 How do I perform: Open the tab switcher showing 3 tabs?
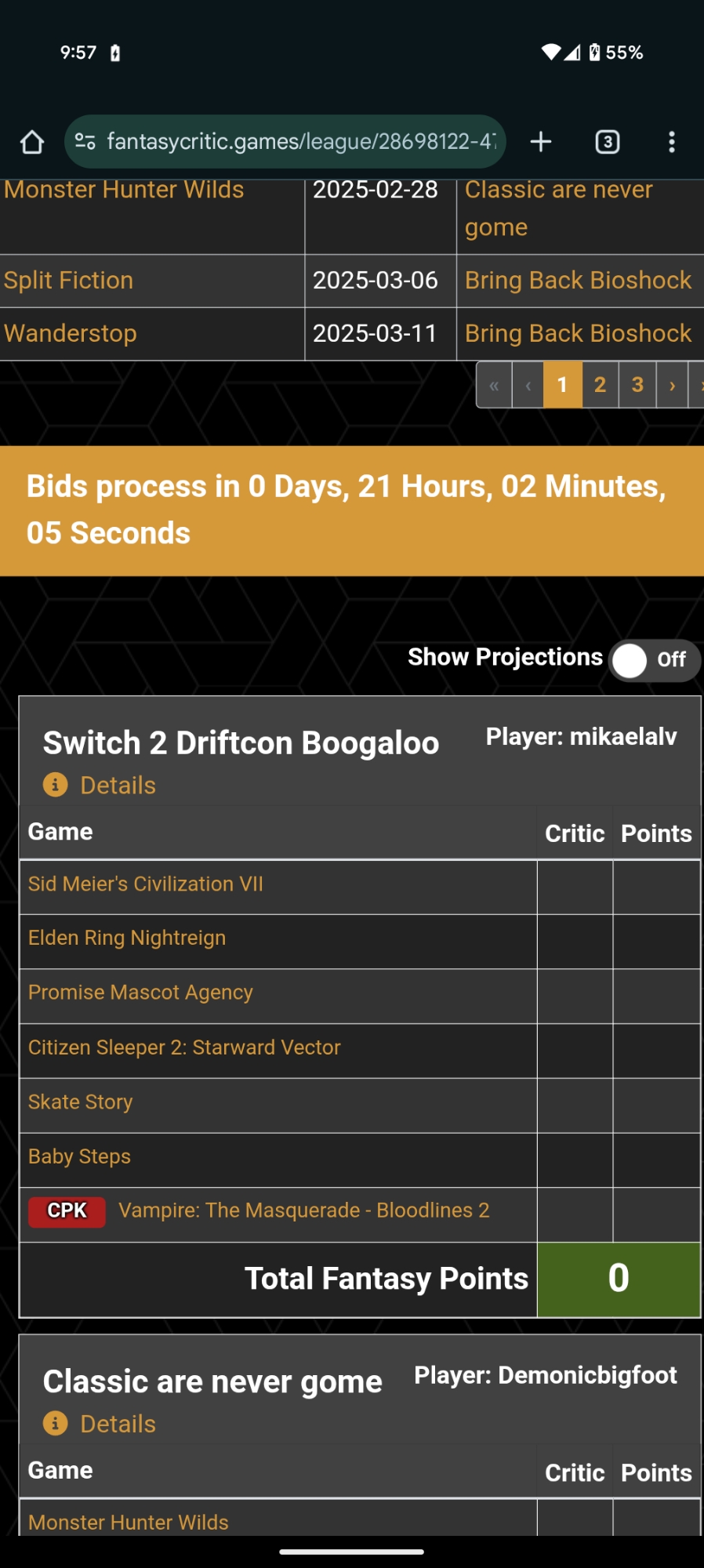(x=608, y=142)
